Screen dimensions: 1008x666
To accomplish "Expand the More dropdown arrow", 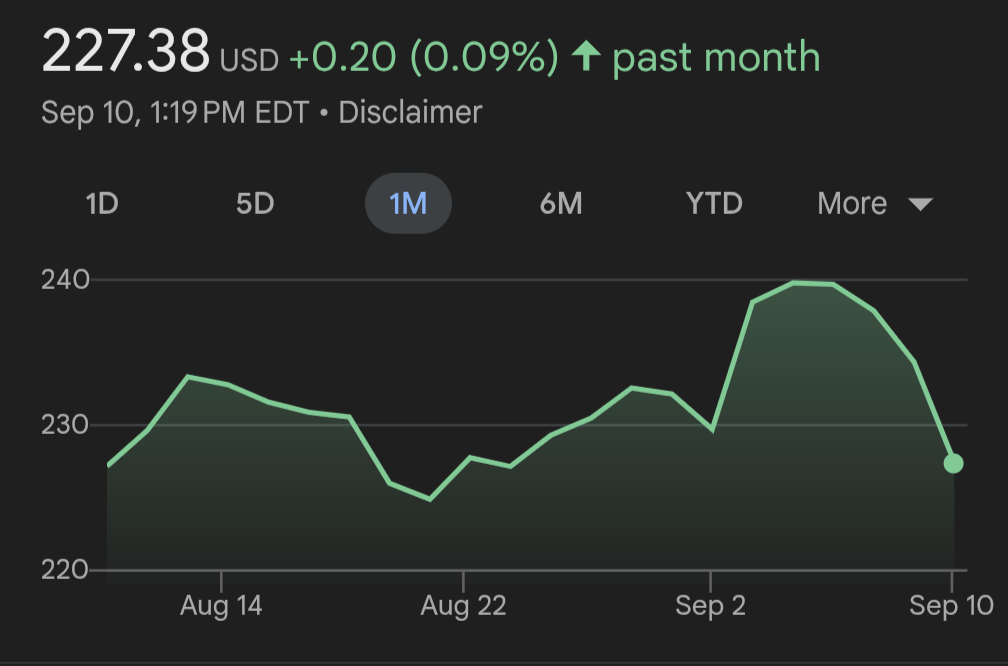I will (920, 204).
